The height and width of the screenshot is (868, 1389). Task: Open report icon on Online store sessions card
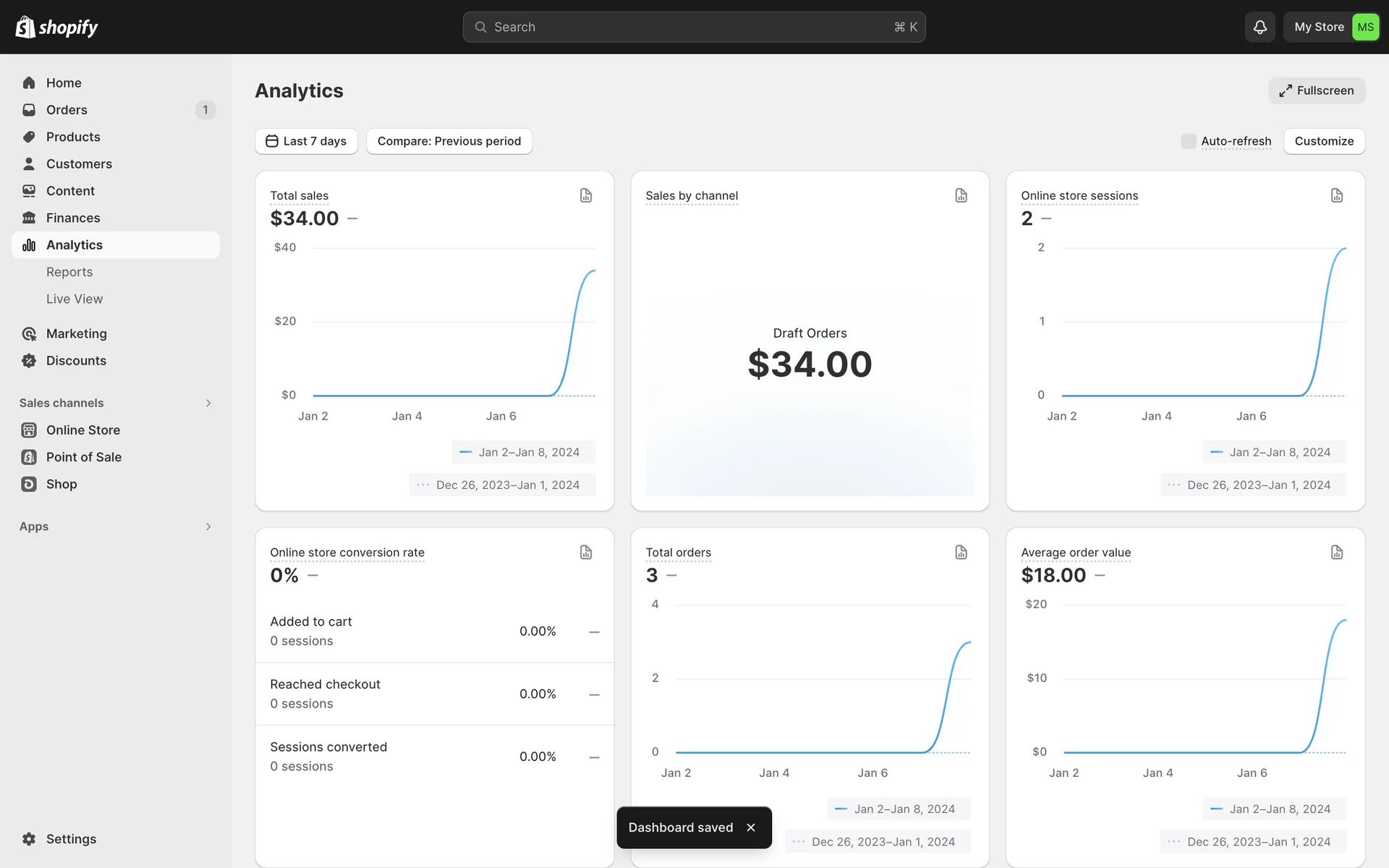[x=1336, y=195]
